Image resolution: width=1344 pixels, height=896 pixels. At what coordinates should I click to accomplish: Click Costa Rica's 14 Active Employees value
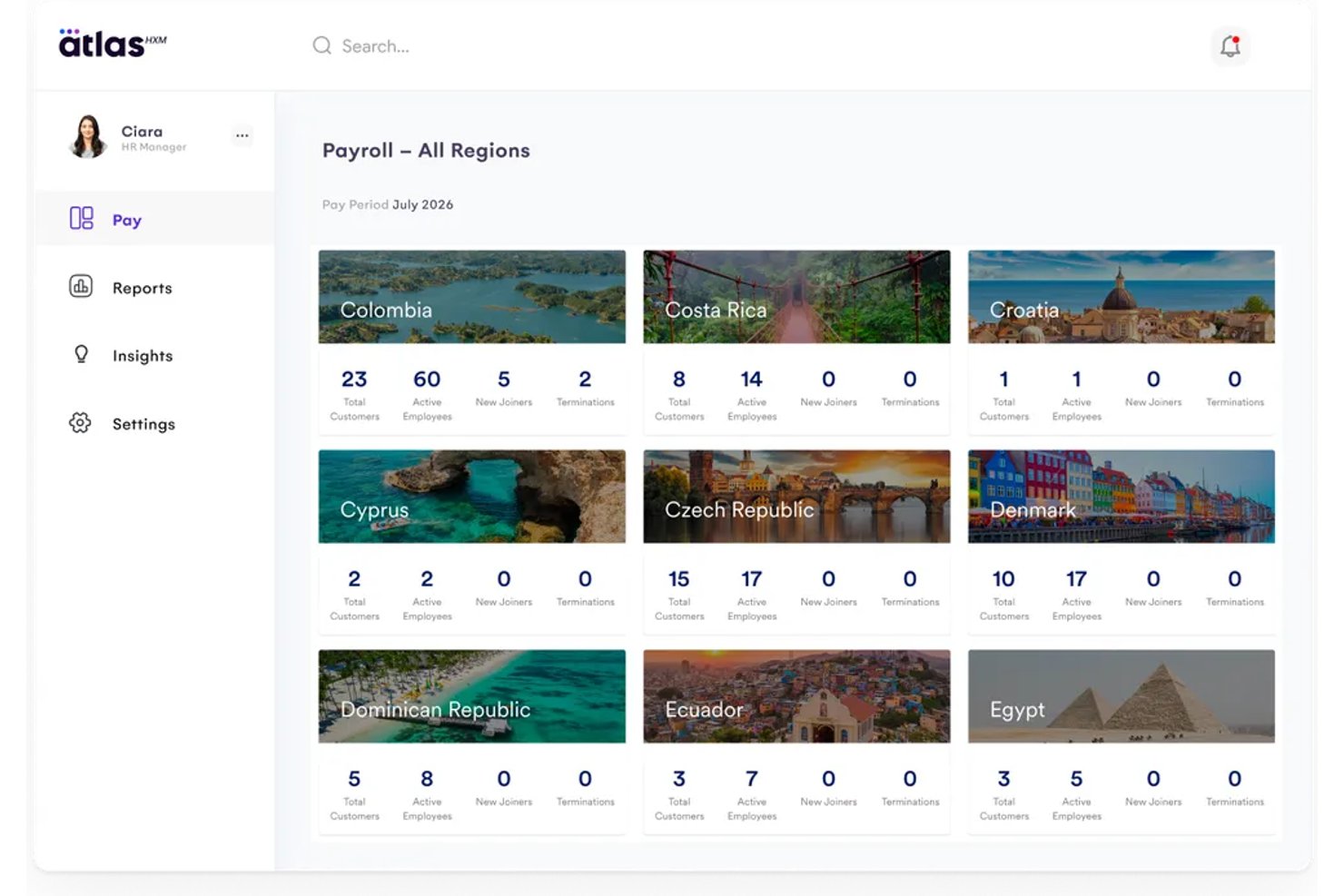pos(751,379)
